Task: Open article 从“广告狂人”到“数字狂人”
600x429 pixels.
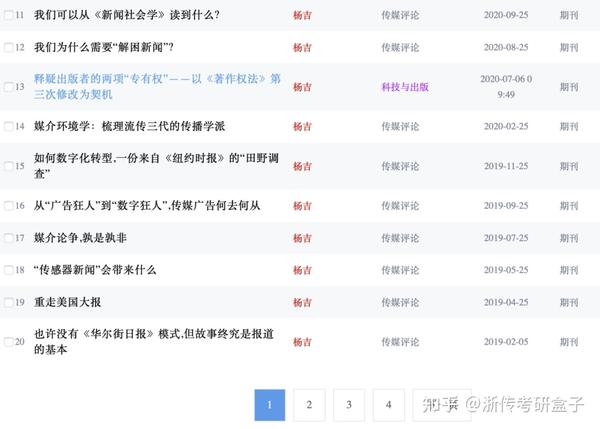Action: pyautogui.click(x=147, y=206)
